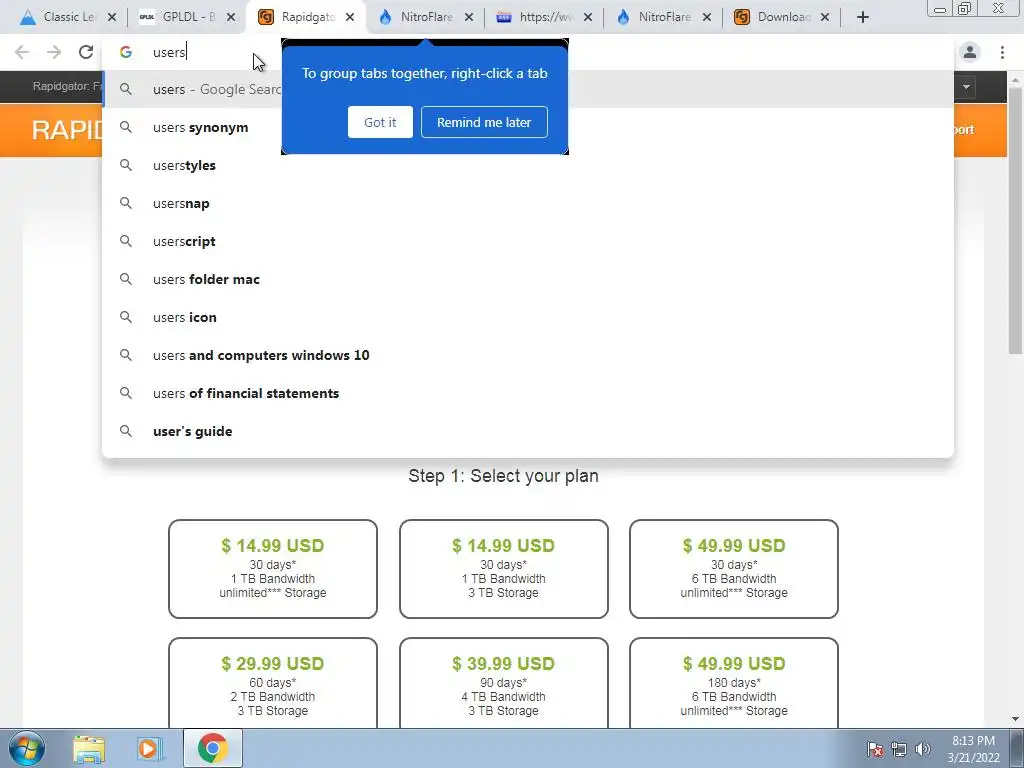The width and height of the screenshot is (1024, 768).
Task: Select the $49.99 30 days plan
Action: coord(734,569)
